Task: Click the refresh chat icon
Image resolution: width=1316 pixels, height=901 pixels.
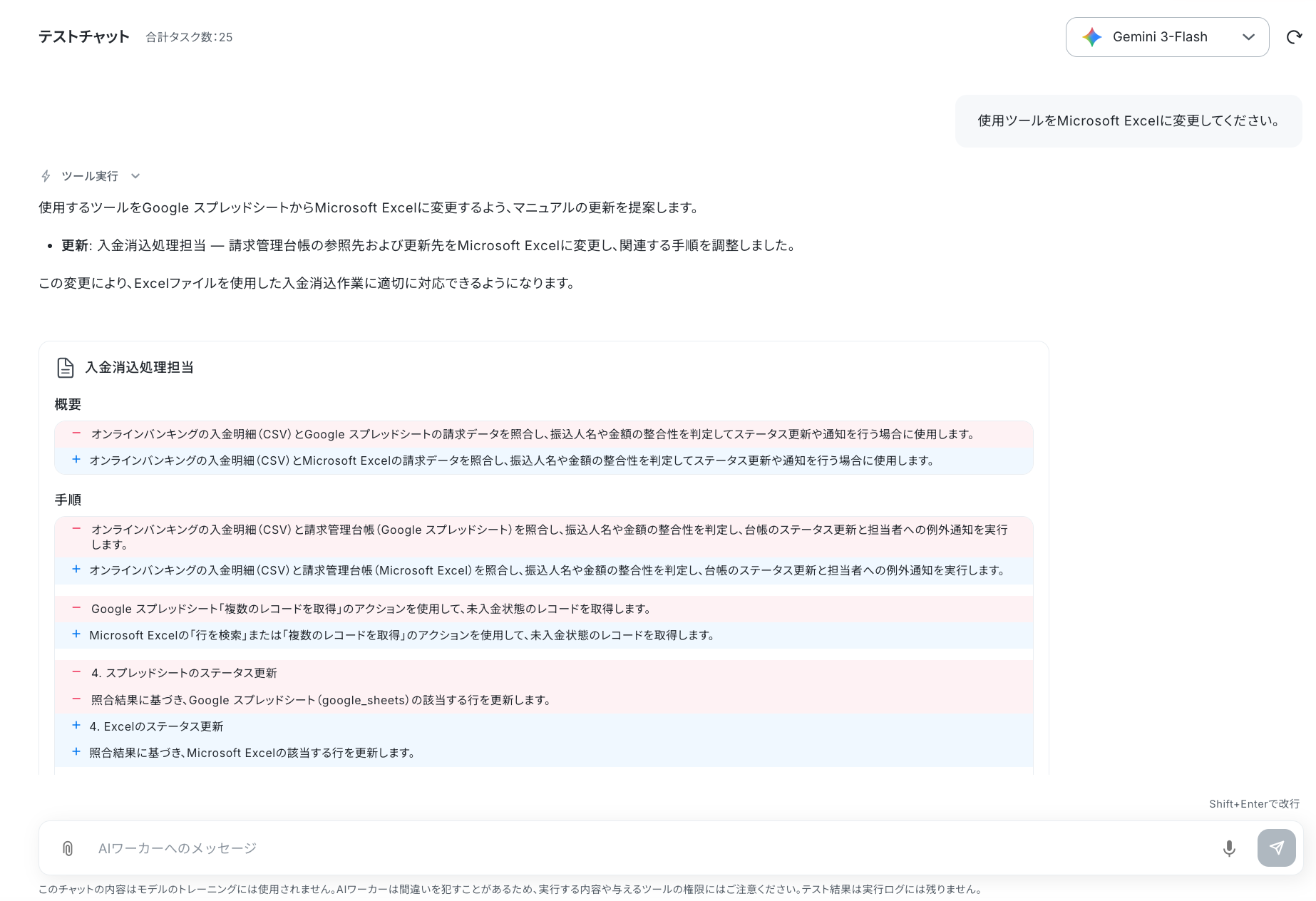Action: coord(1294,37)
